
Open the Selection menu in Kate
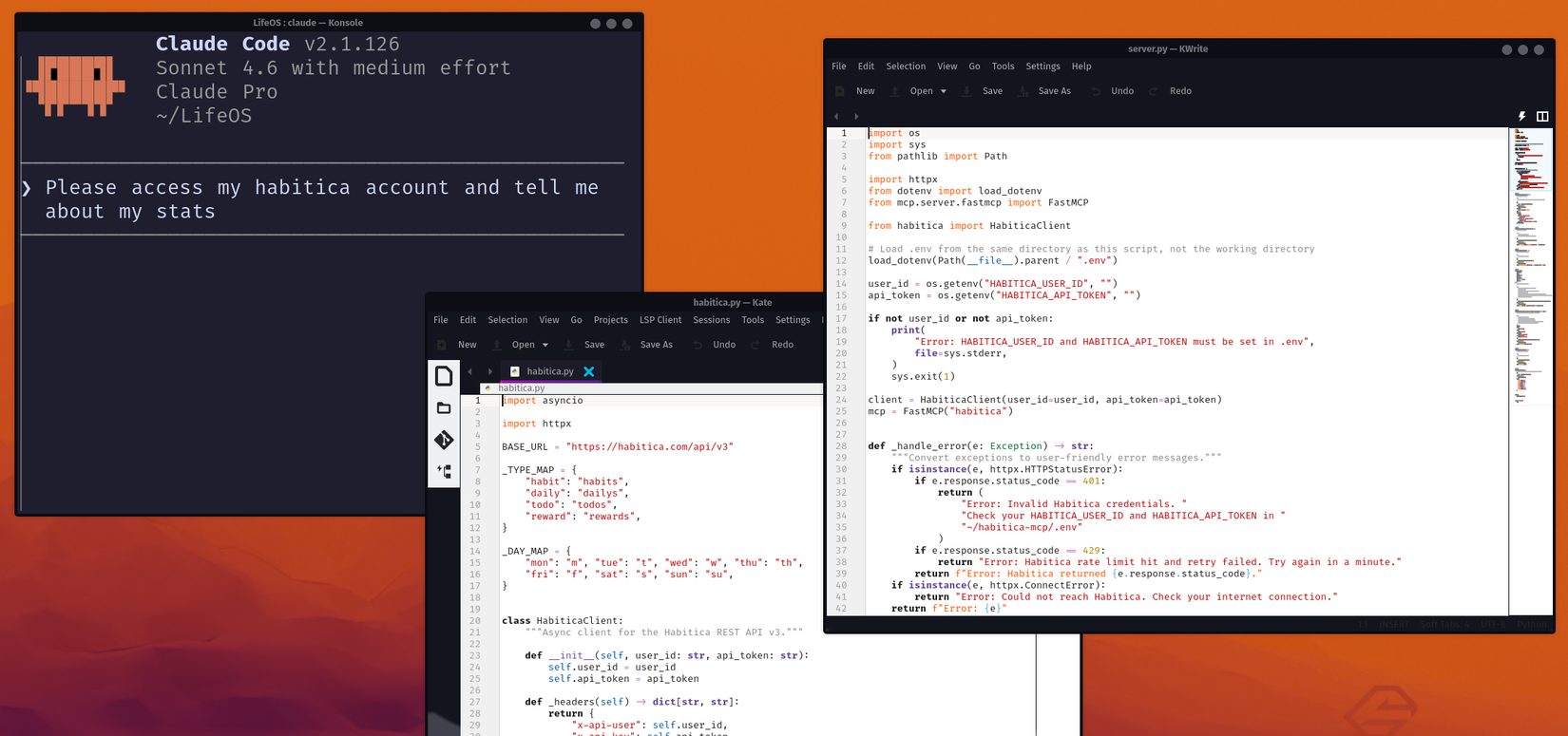pyautogui.click(x=507, y=320)
